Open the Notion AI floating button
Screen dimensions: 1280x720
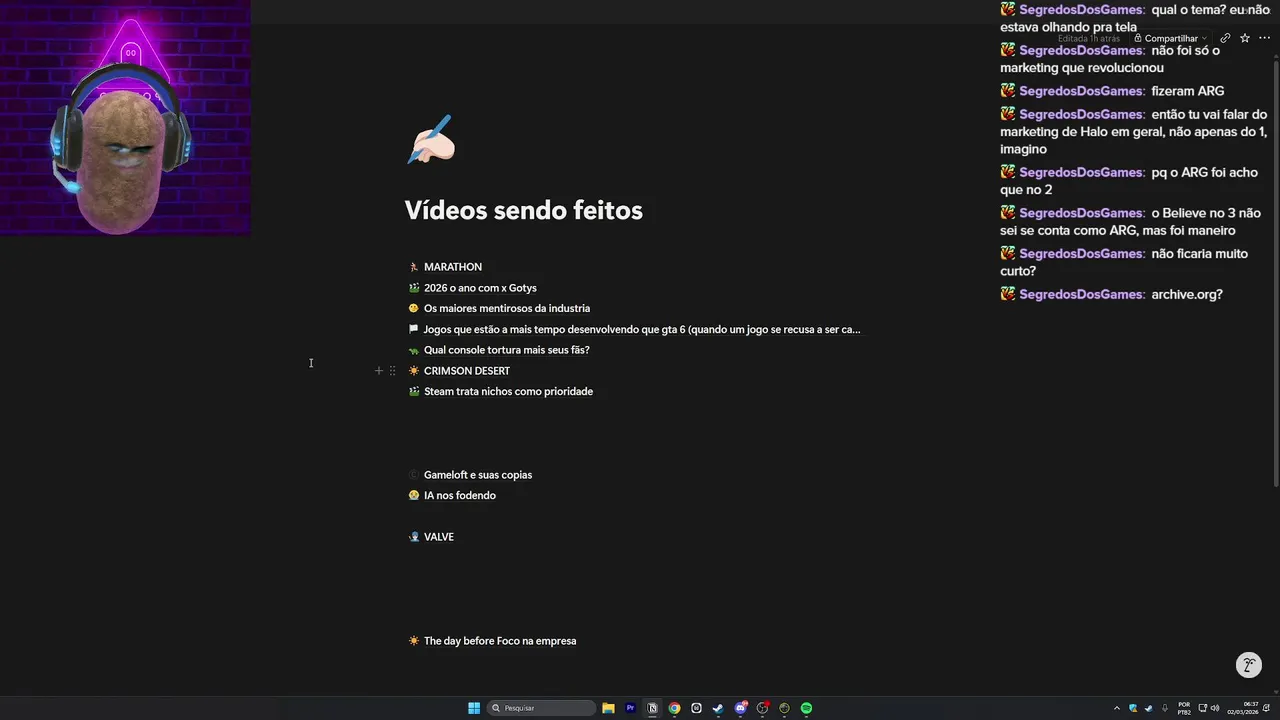(x=1249, y=665)
